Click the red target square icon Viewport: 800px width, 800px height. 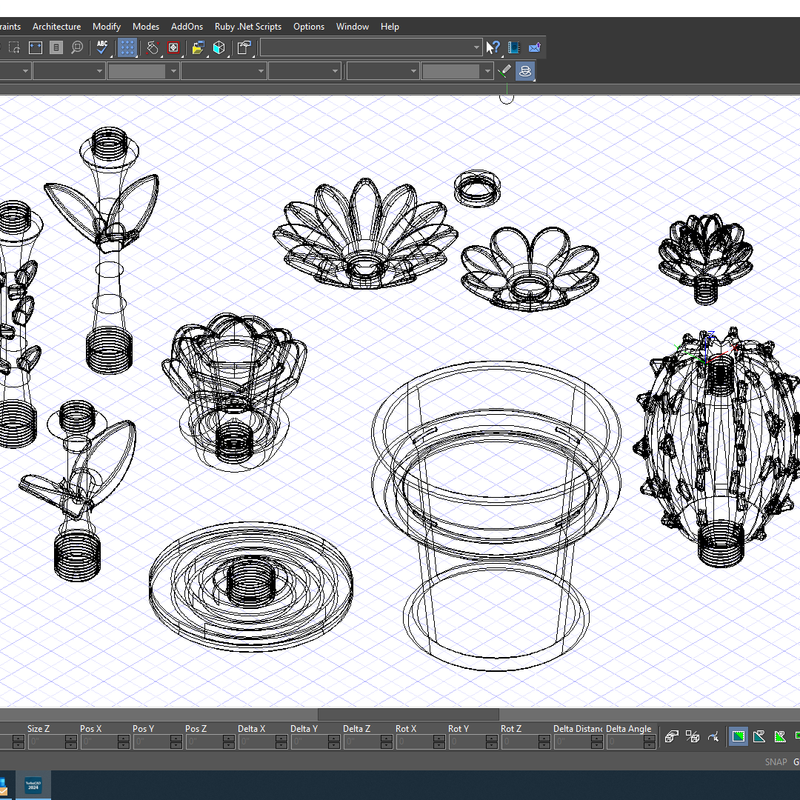click(173, 47)
